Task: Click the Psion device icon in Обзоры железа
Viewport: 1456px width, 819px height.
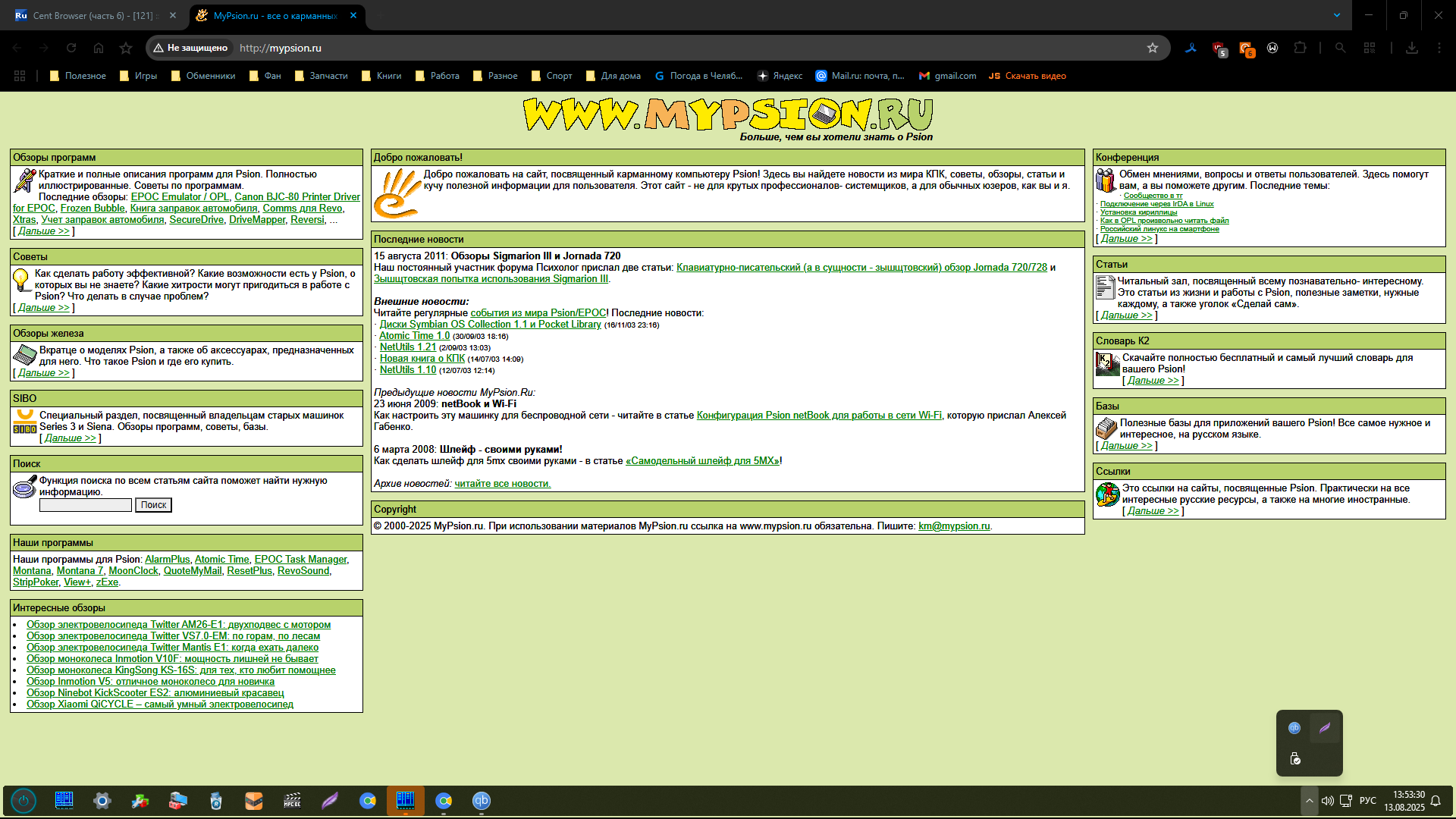Action: (x=25, y=354)
